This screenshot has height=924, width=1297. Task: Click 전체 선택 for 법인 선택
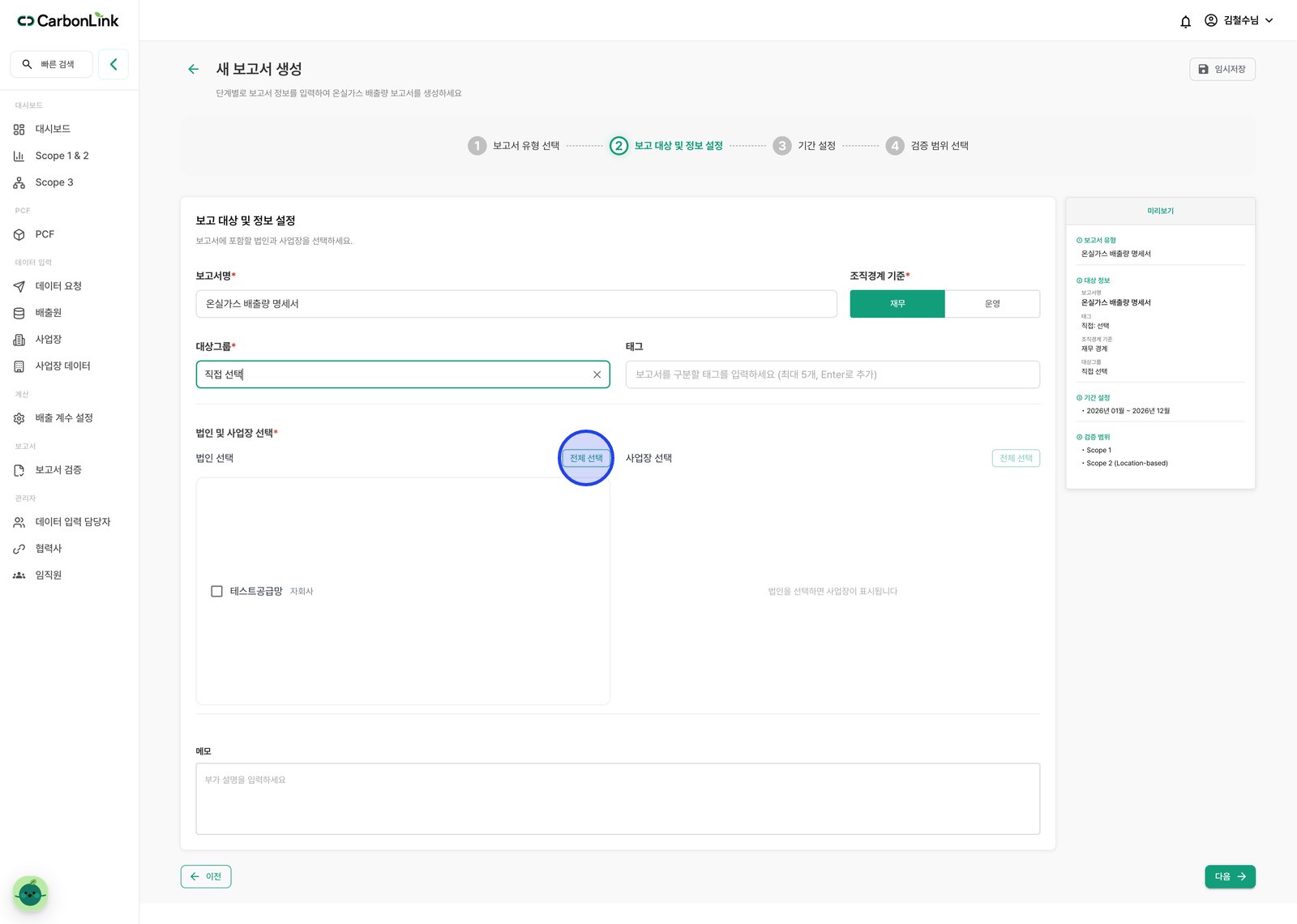tap(586, 458)
